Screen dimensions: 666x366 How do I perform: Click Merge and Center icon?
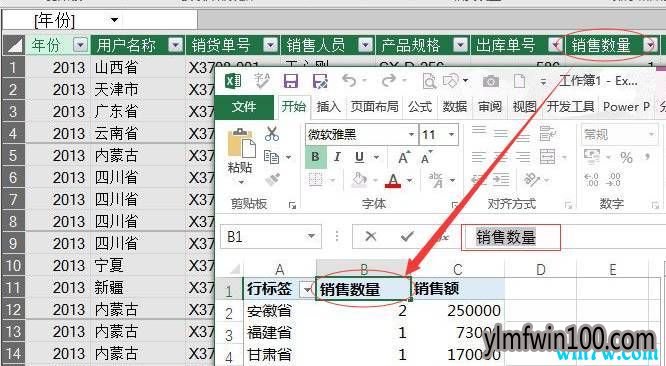coord(547,157)
